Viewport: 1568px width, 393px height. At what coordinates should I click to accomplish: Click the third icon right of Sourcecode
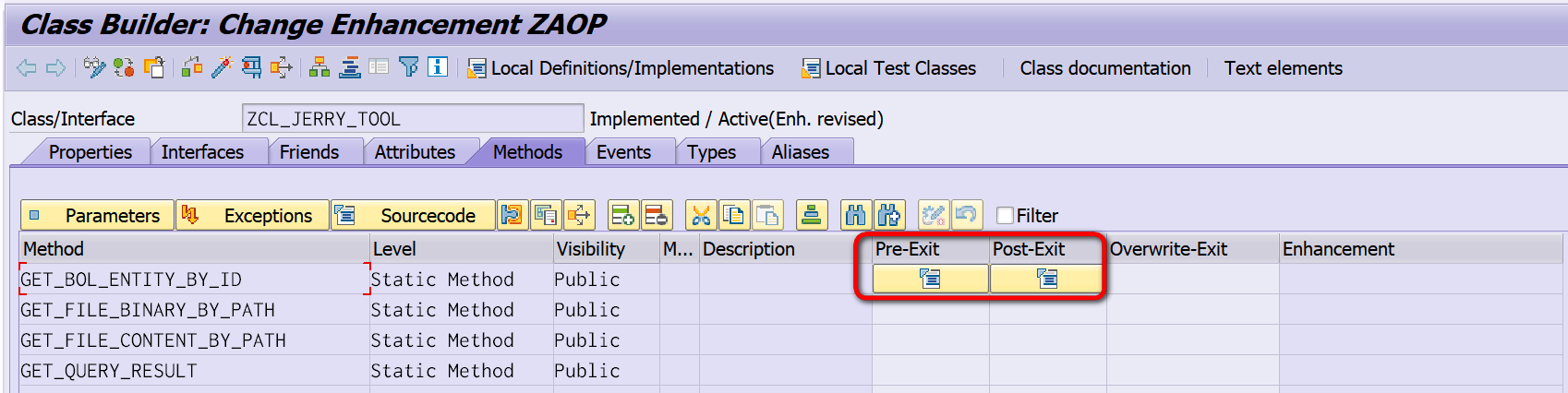coord(579,216)
